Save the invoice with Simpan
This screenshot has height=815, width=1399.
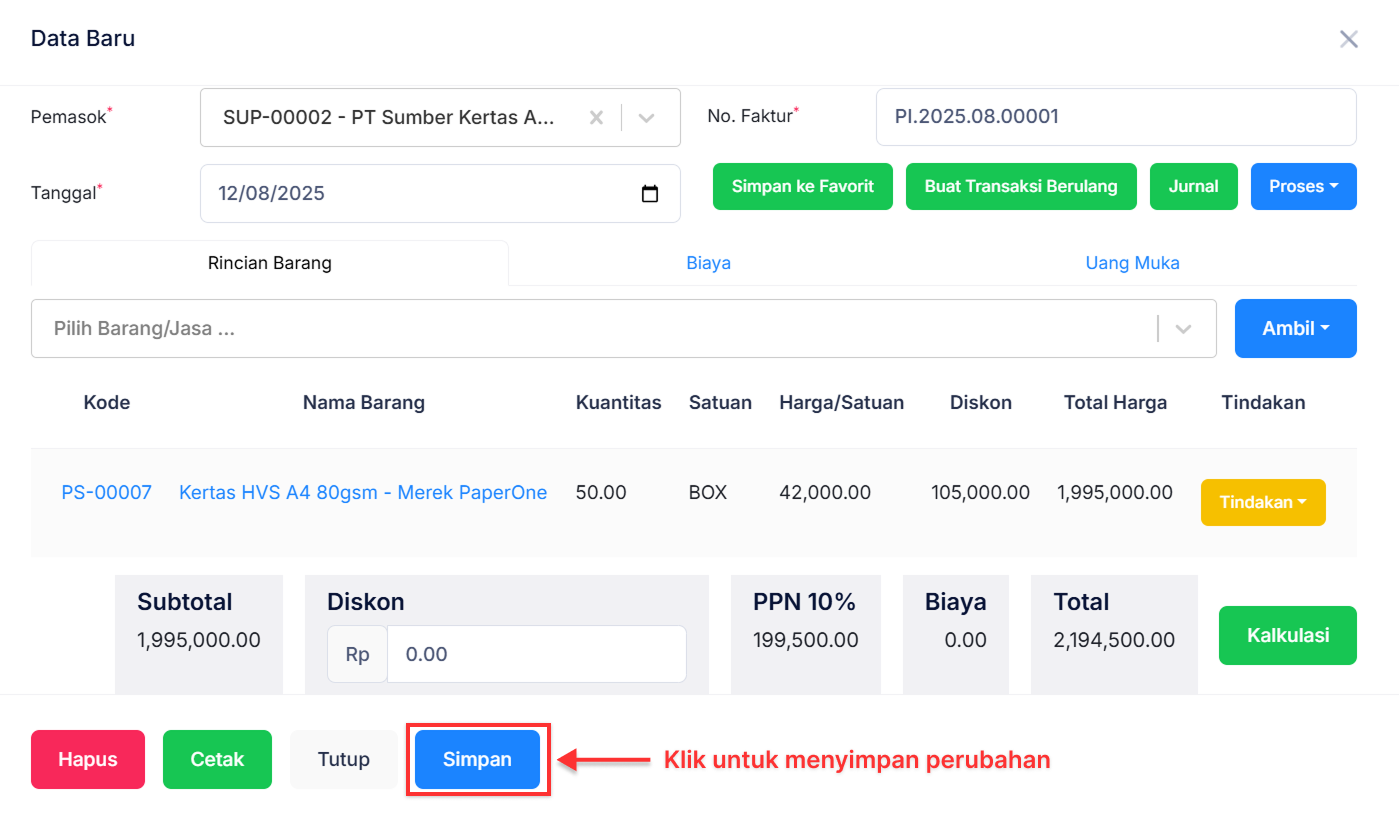click(x=478, y=759)
